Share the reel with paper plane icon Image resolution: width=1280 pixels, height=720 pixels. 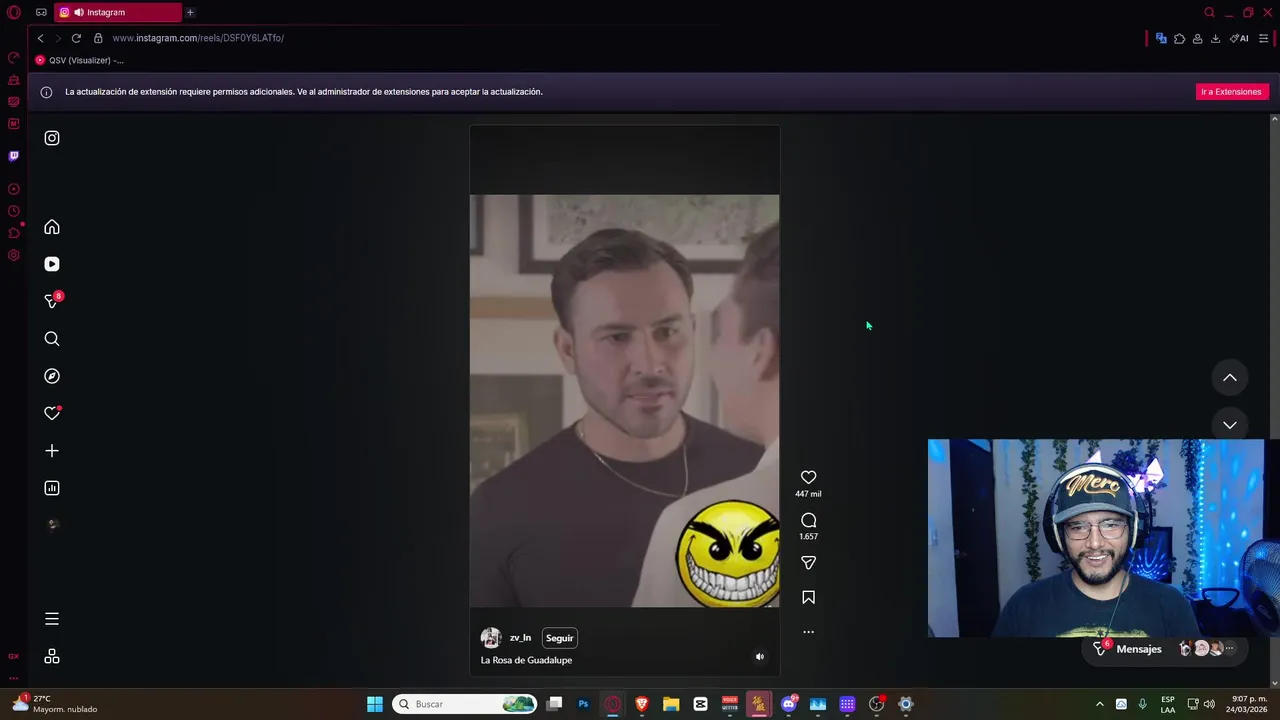(x=808, y=563)
